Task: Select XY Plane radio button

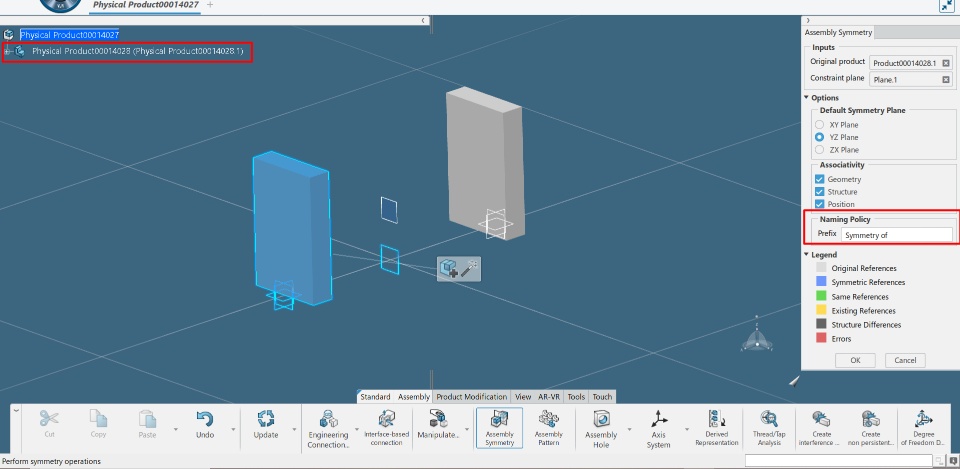Action: [x=819, y=124]
